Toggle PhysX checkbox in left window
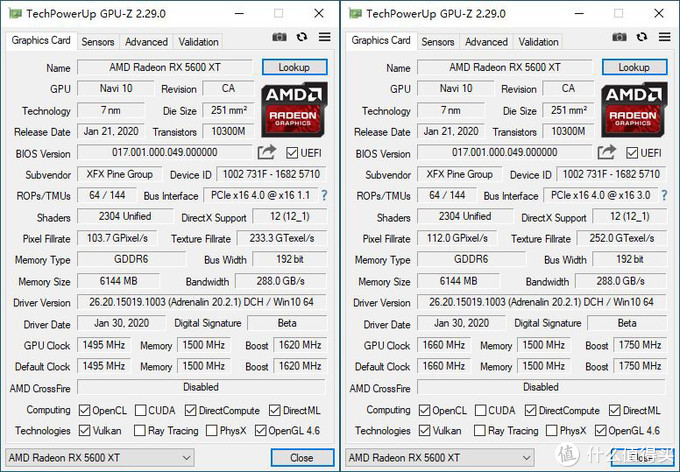This screenshot has height=472, width=680. [x=212, y=430]
